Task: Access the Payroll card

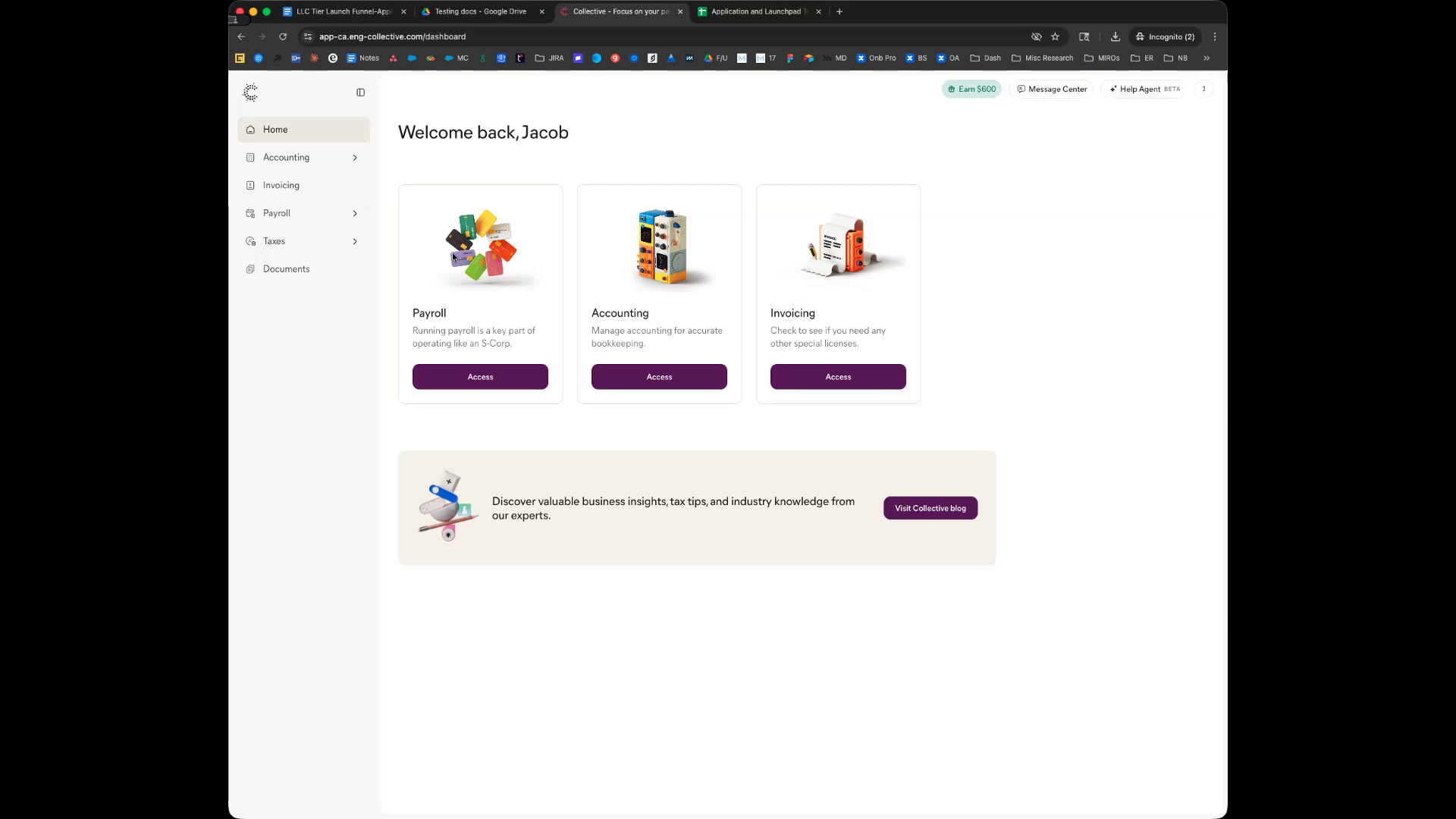Action: [x=480, y=377]
